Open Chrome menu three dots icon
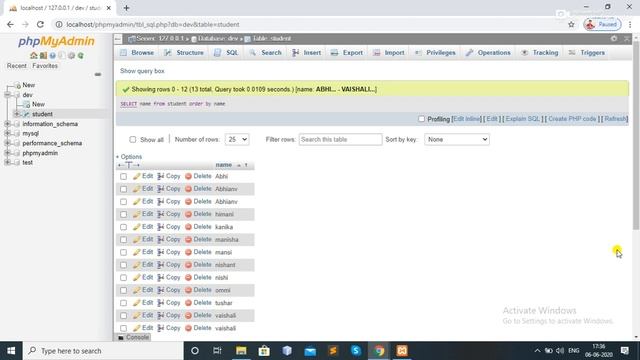Image resolution: width=640 pixels, height=360 pixels. click(x=630, y=24)
